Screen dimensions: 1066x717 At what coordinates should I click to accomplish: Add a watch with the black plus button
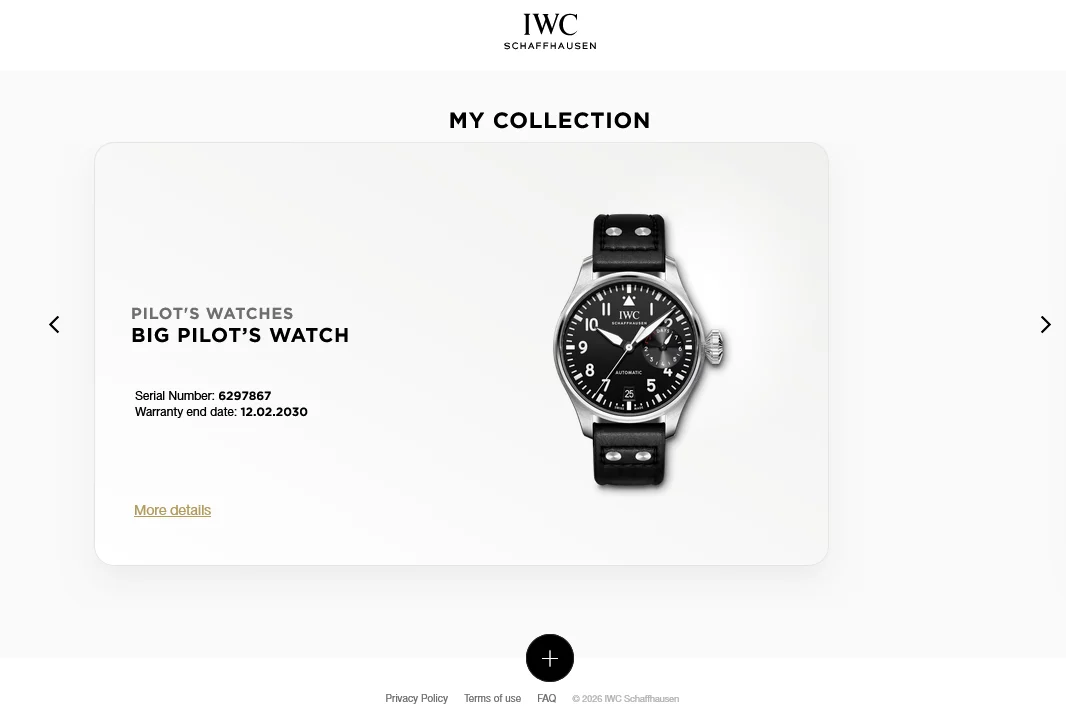pos(549,658)
